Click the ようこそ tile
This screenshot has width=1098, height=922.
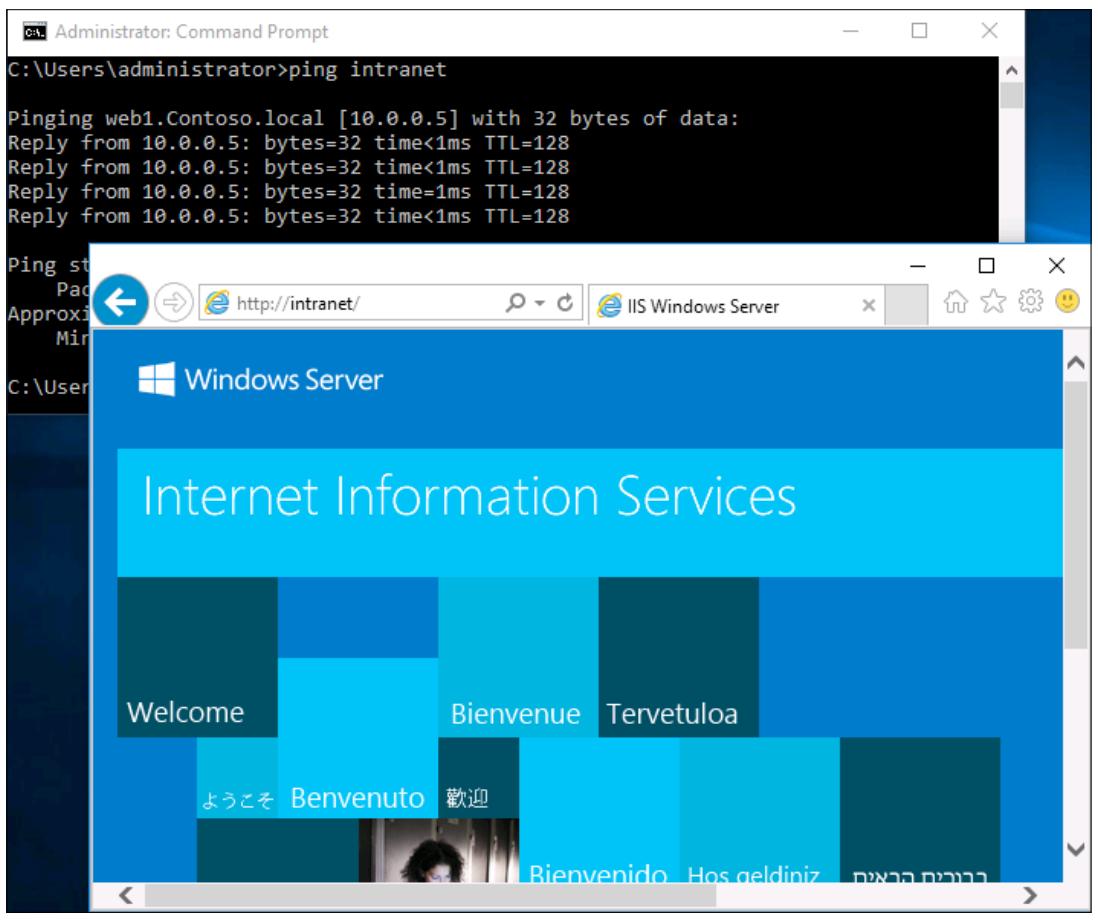(237, 778)
